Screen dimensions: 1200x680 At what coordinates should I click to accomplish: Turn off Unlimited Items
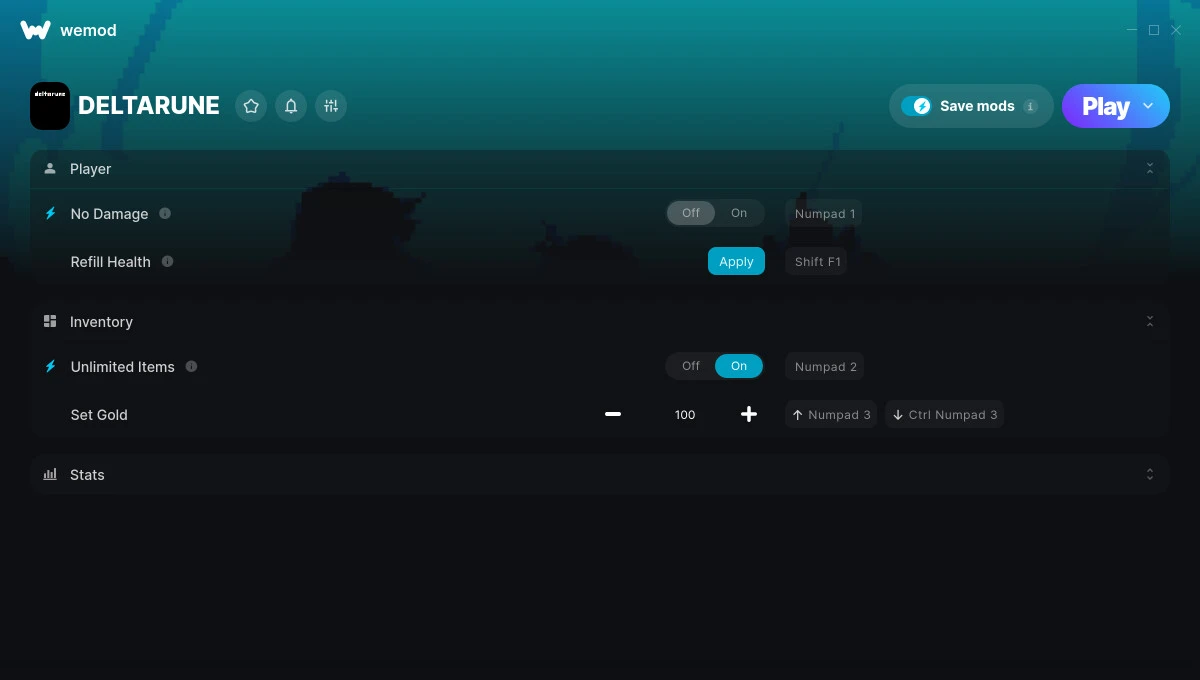tap(690, 366)
